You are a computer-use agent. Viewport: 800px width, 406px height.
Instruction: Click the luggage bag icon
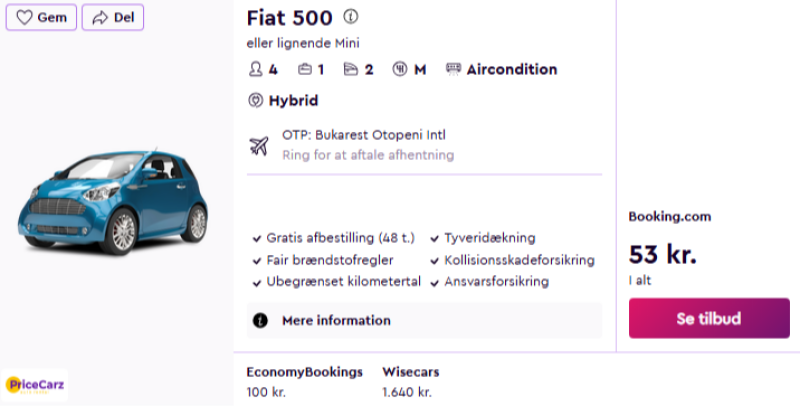coord(305,70)
